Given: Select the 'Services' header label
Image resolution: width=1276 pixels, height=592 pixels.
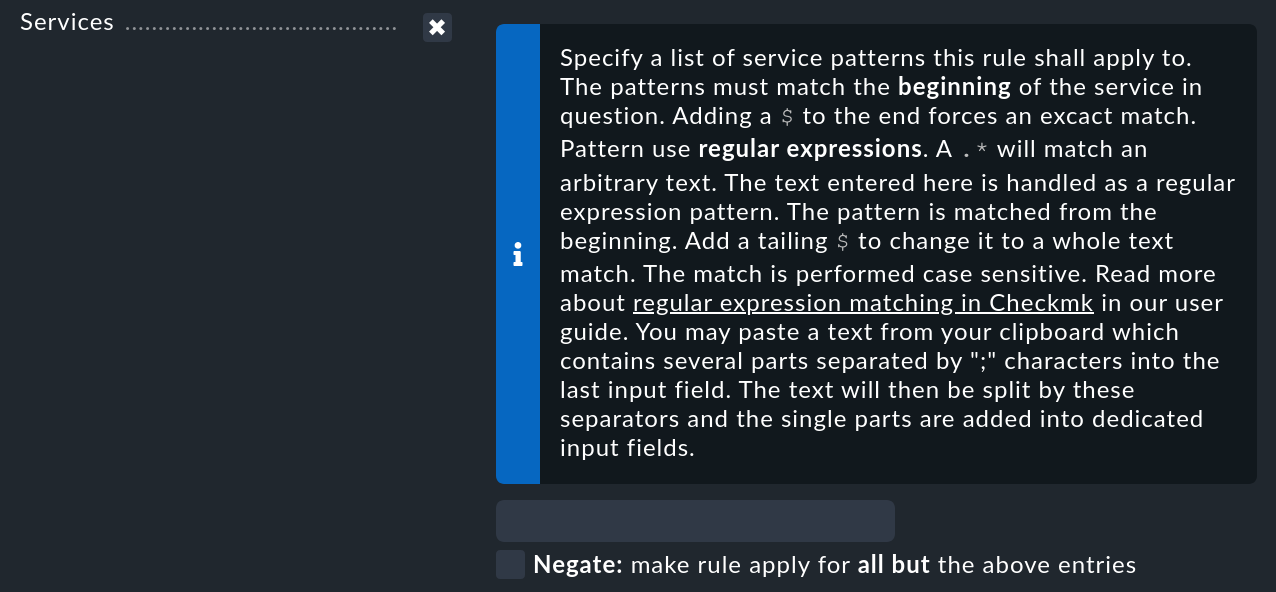Looking at the screenshot, I should [x=67, y=21].
